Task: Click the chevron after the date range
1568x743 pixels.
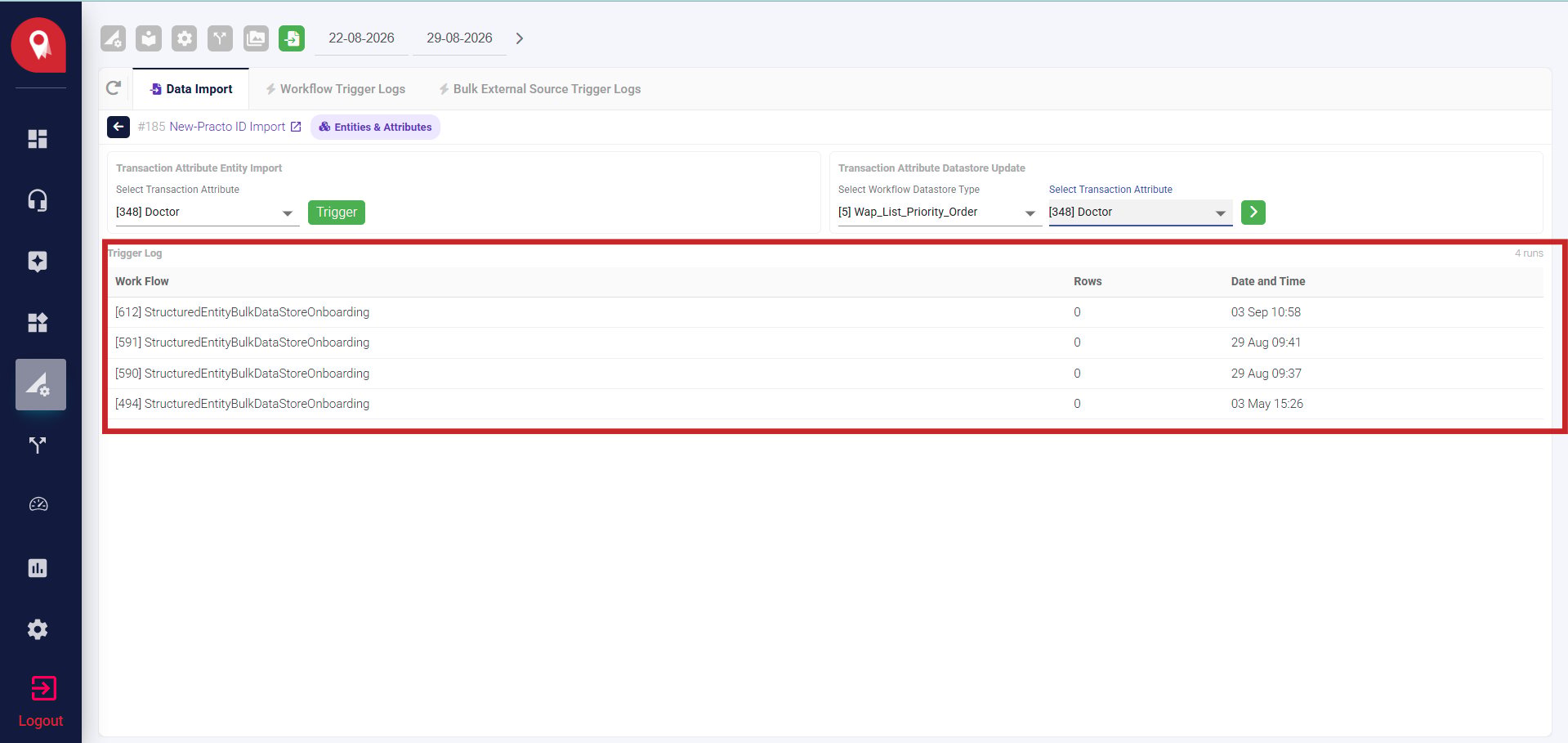Action: point(519,38)
